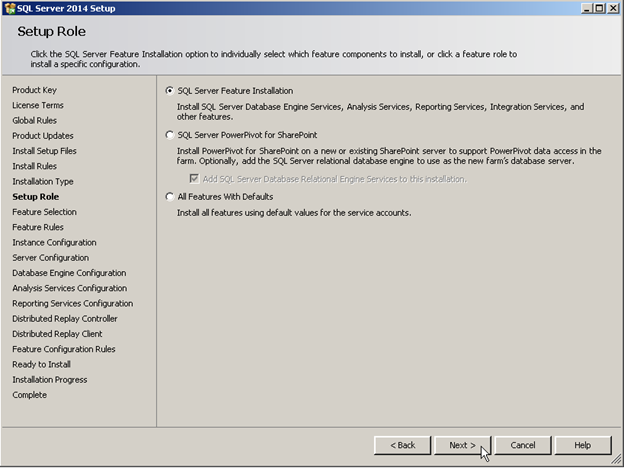This screenshot has width=624, height=468.
Task: Select Reporting Services Configuration step
Action: pyautogui.click(x=73, y=303)
